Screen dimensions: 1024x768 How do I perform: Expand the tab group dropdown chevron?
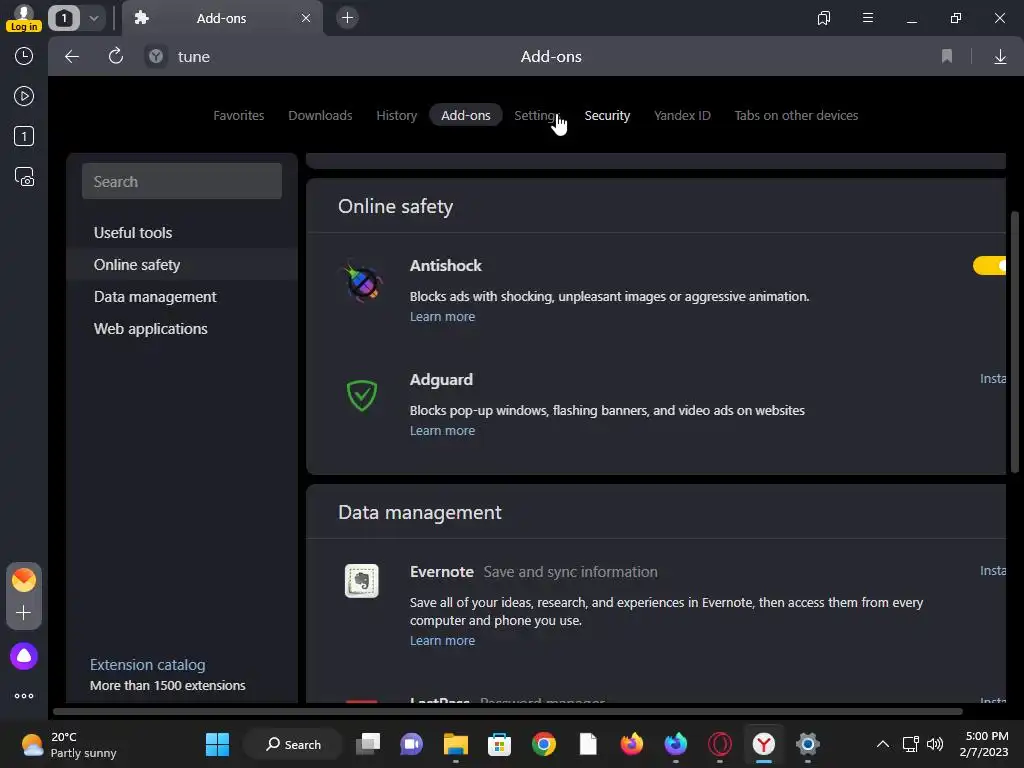[x=94, y=18]
